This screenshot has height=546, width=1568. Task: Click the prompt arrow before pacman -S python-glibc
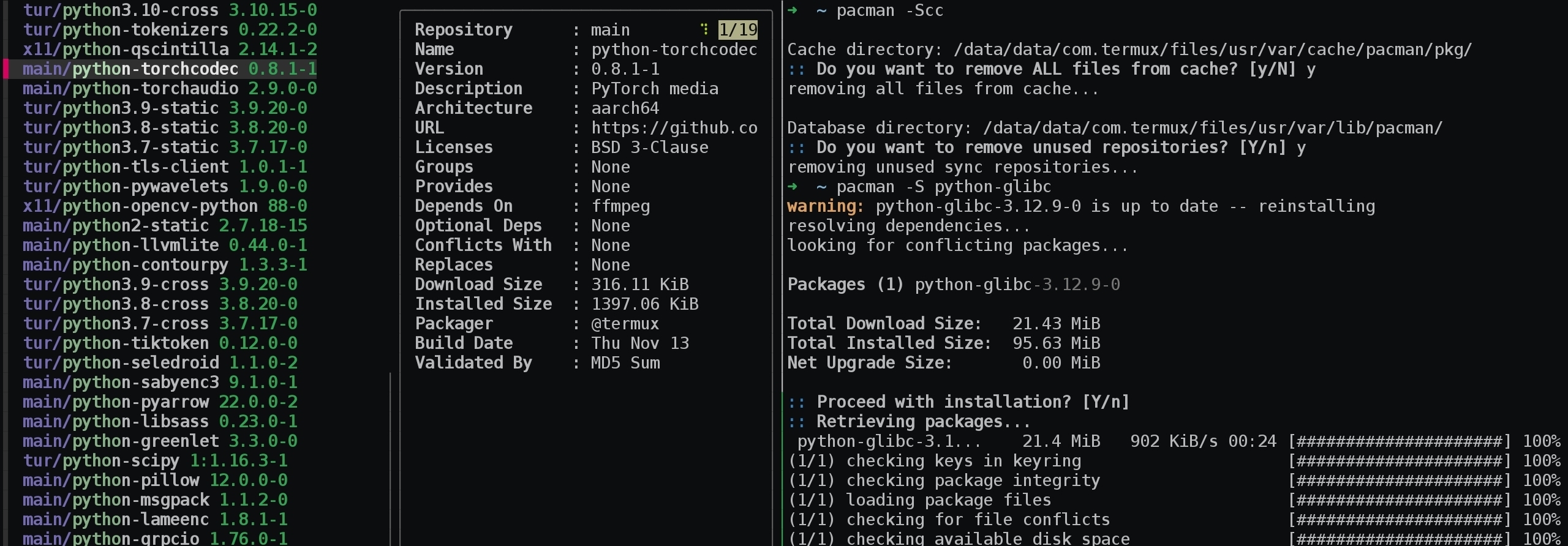(793, 187)
